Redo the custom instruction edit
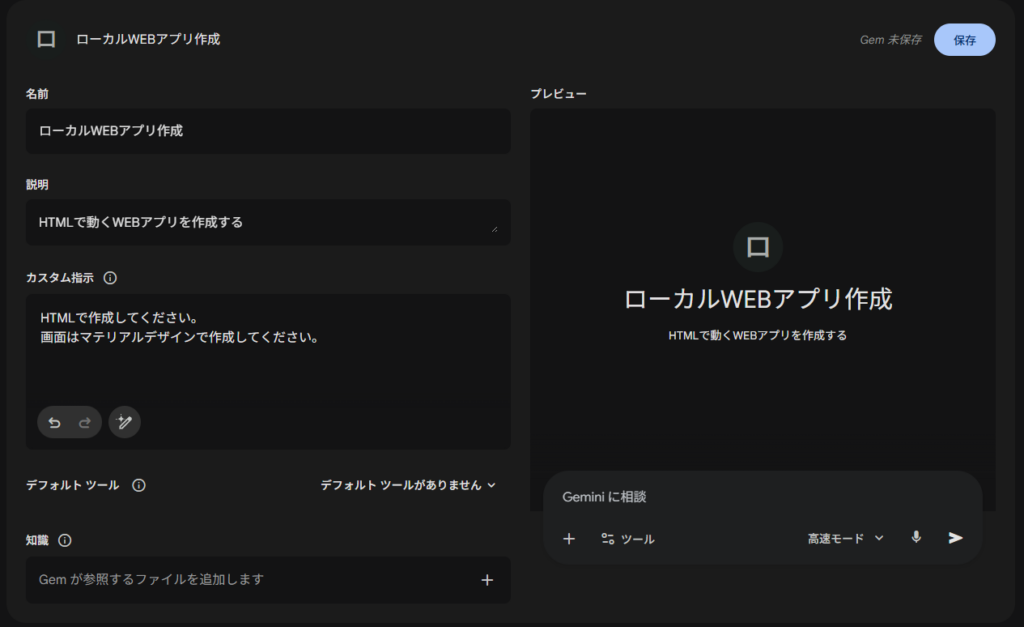Image resolution: width=1024 pixels, height=627 pixels. pyautogui.click(x=85, y=423)
